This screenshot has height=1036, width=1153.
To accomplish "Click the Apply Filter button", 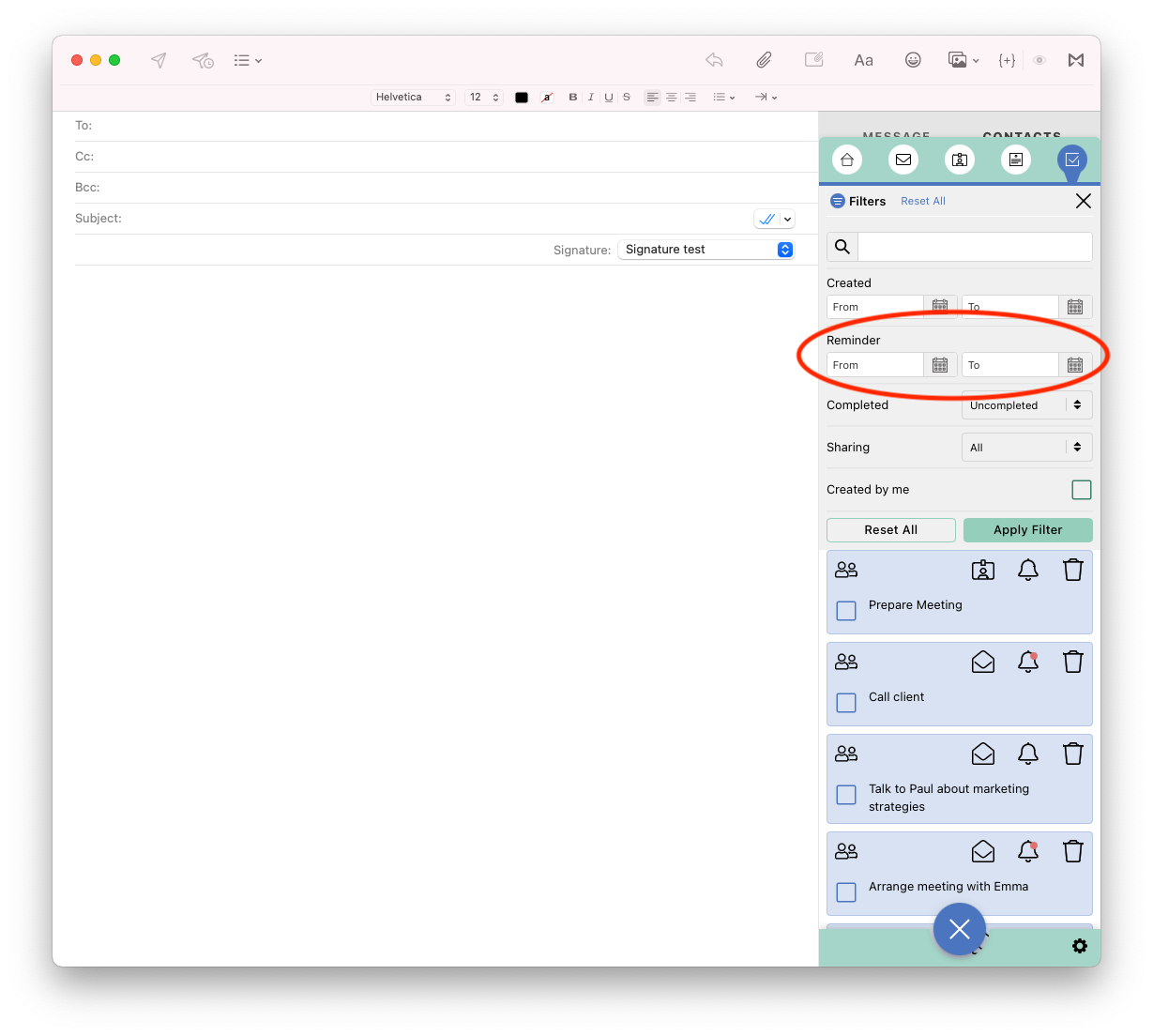I will (1028, 530).
